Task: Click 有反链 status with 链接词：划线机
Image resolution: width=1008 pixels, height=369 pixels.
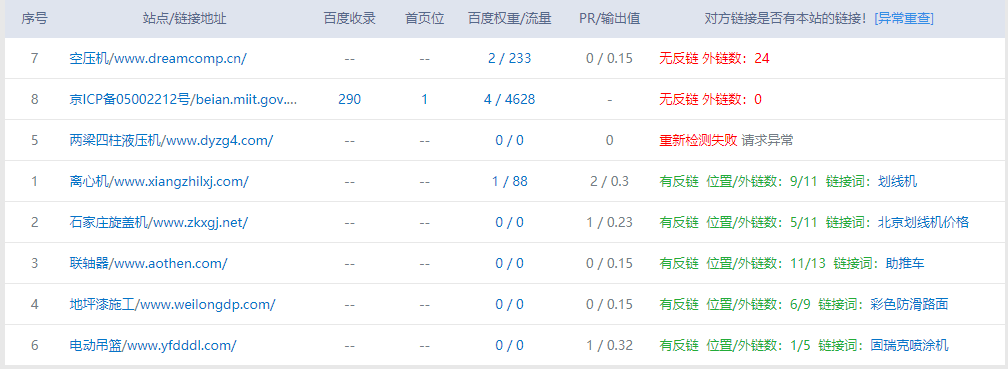Action: tap(788, 181)
